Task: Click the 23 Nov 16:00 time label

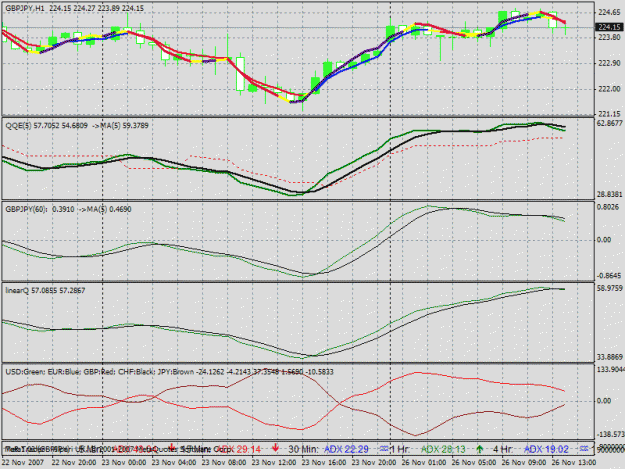Action: click(324, 462)
